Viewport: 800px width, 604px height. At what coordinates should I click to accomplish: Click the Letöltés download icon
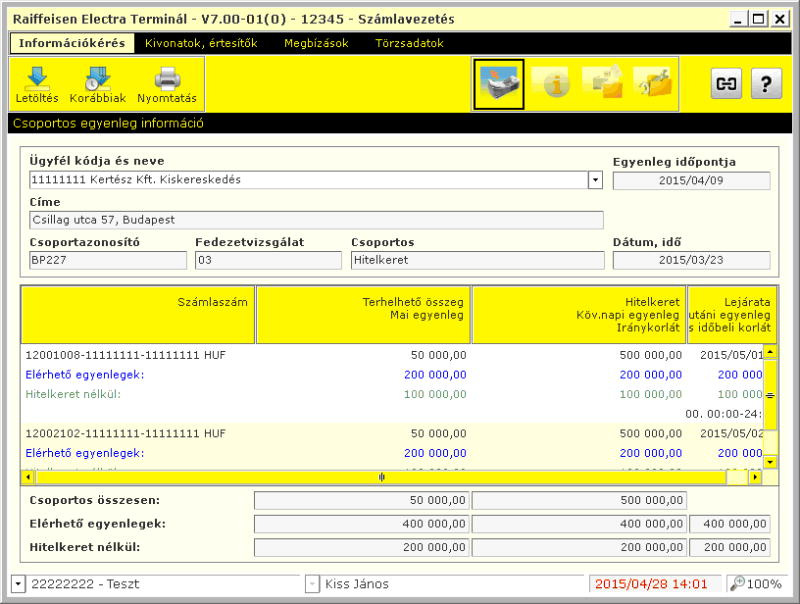point(37,85)
